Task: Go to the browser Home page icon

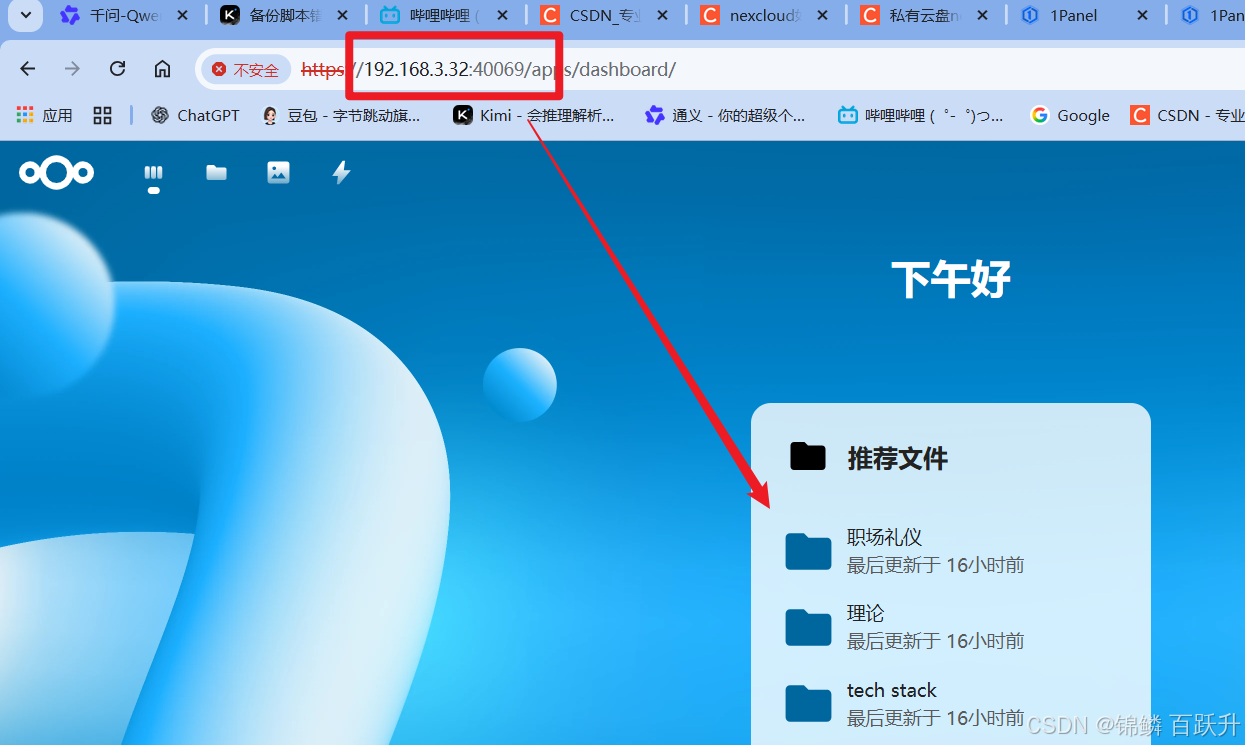Action: (x=162, y=69)
